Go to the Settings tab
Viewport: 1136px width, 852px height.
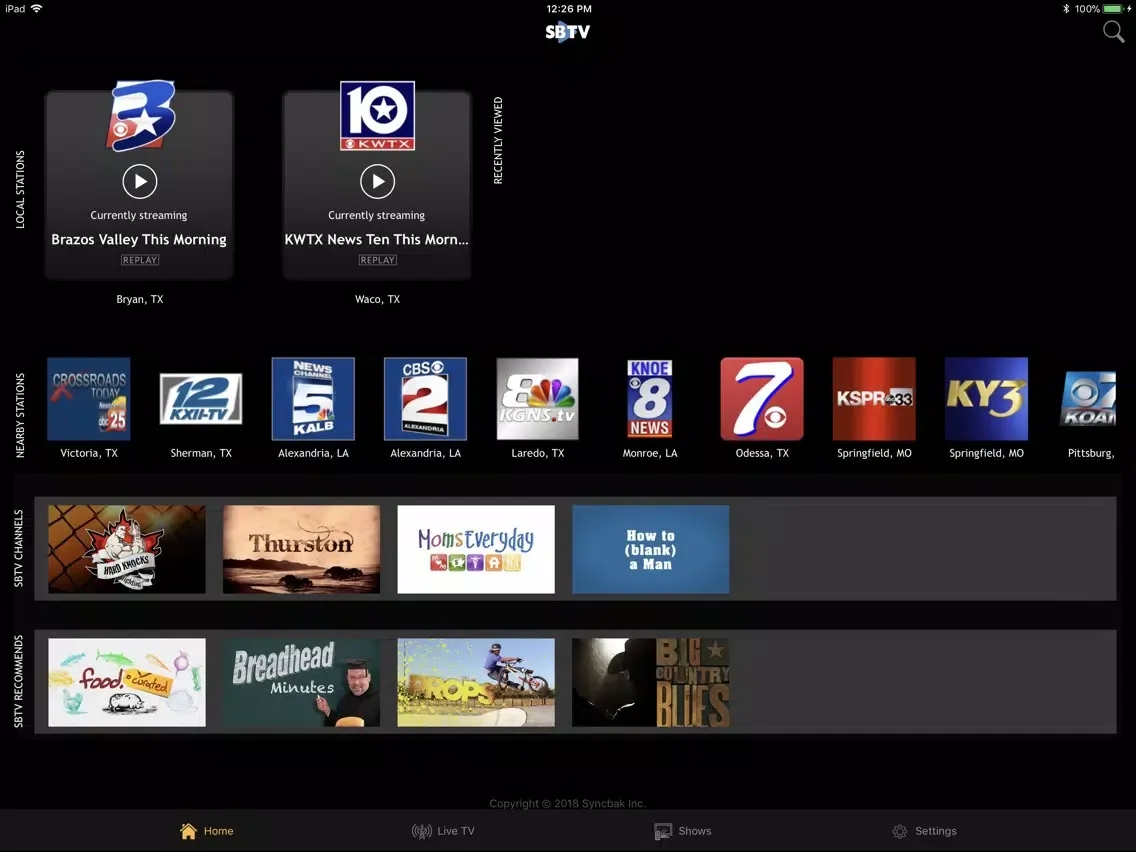click(924, 831)
